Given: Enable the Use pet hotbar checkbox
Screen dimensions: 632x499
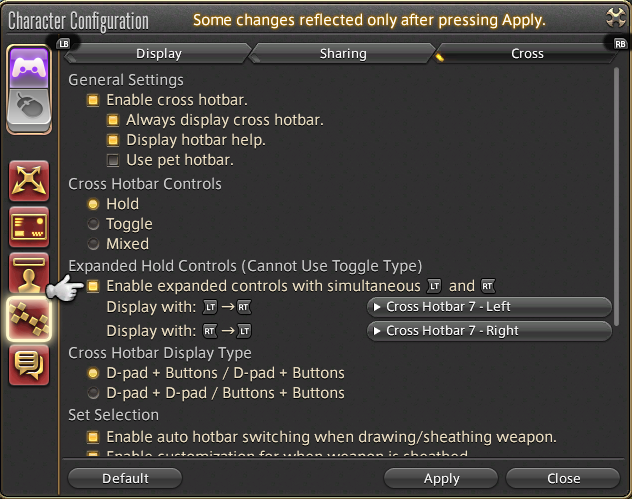Looking at the screenshot, I should [113, 160].
